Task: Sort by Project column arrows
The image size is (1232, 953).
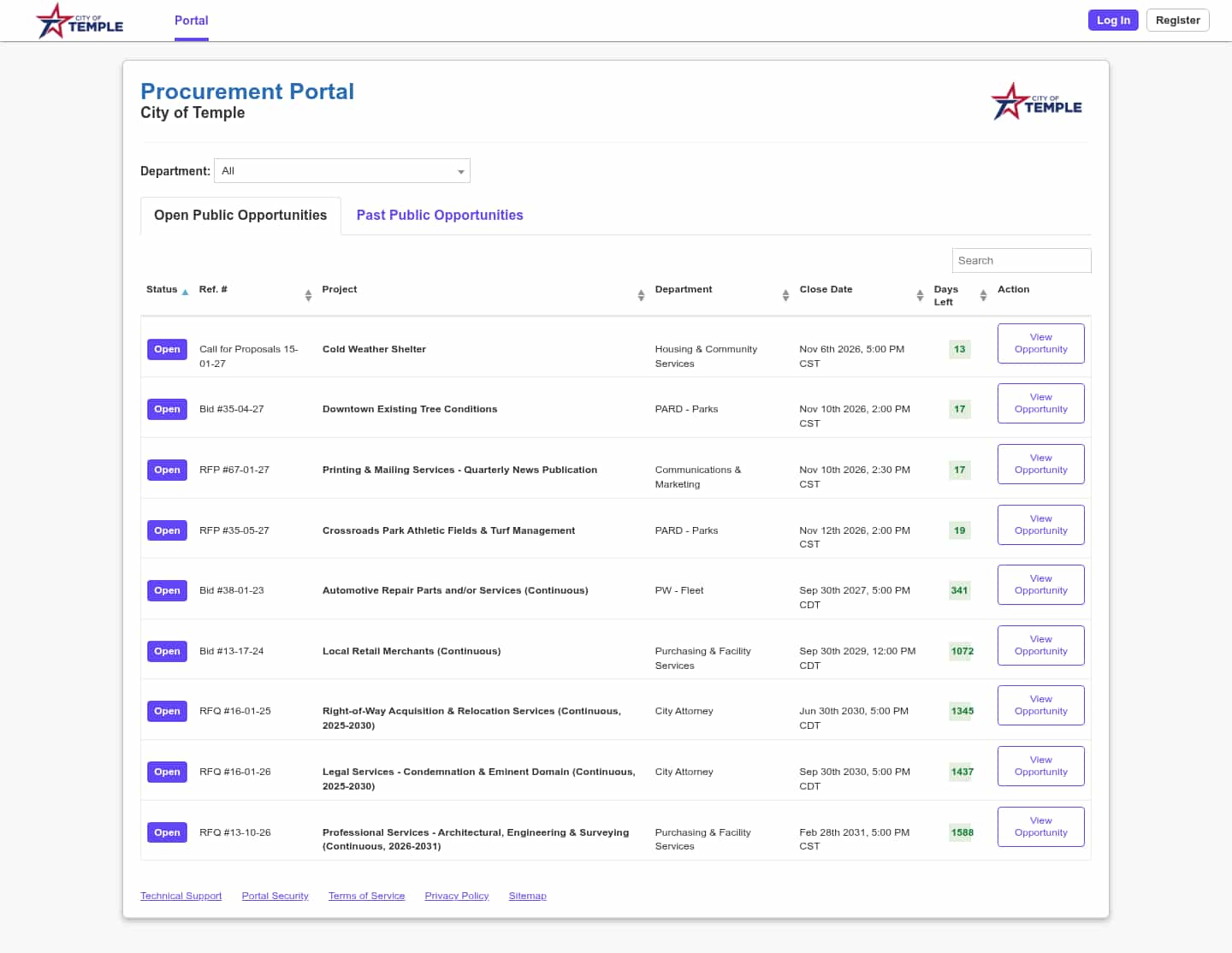Action: 641,295
